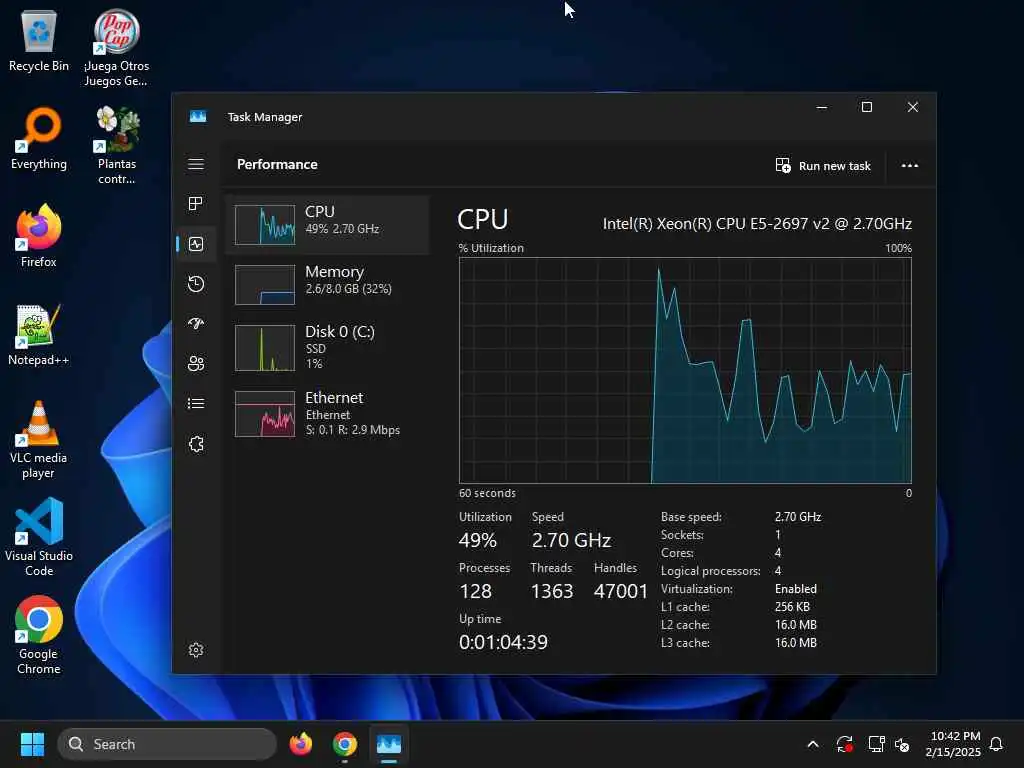Image resolution: width=1024 pixels, height=768 pixels.
Task: Click the 128 processes count
Action: pos(475,591)
